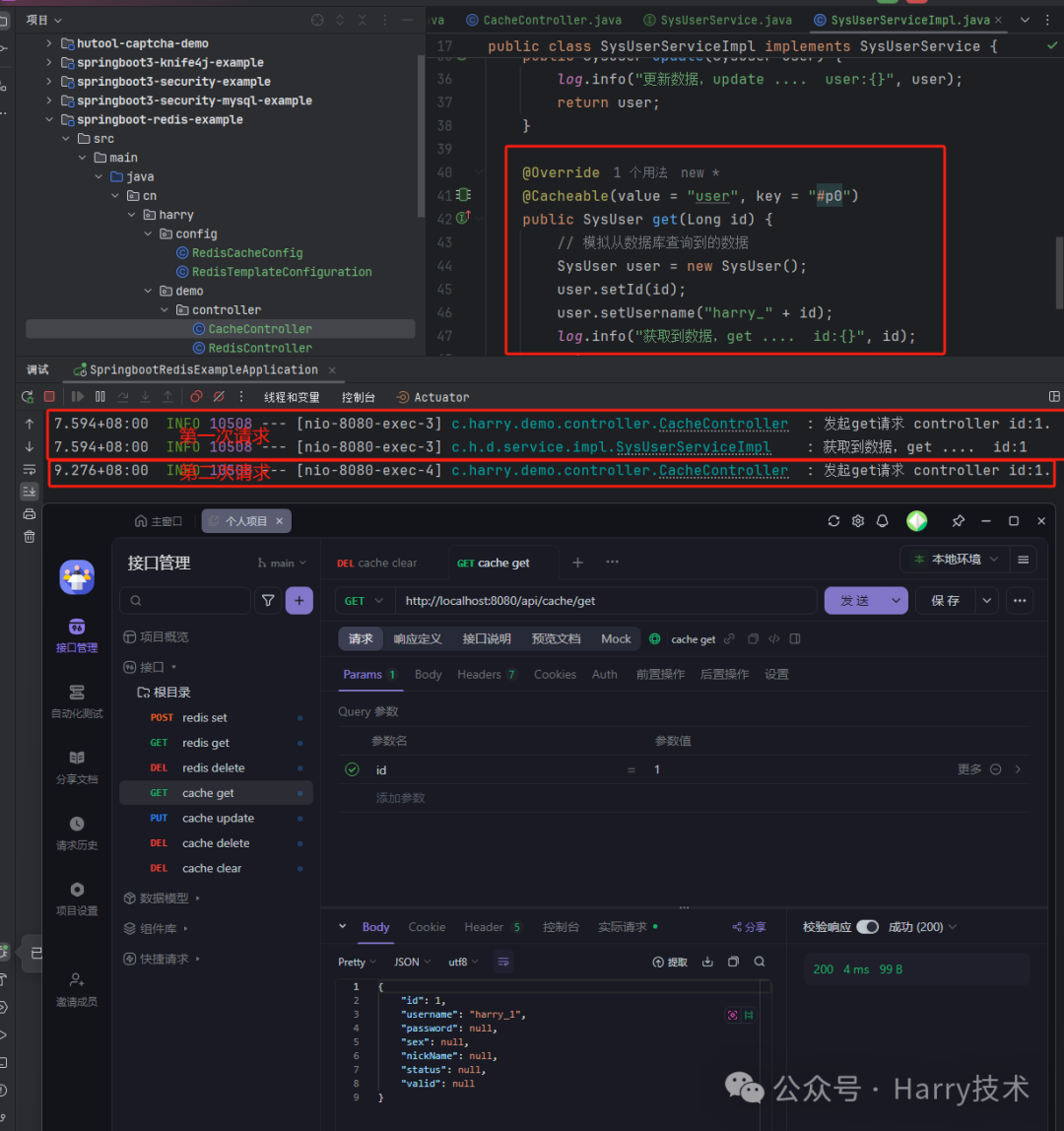Collapse the springboot-redis-example project folder
This screenshot has width=1064, height=1131.
pos(50,119)
